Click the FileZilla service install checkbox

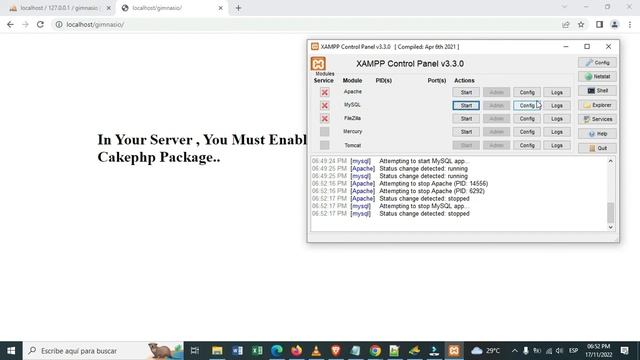click(x=324, y=119)
